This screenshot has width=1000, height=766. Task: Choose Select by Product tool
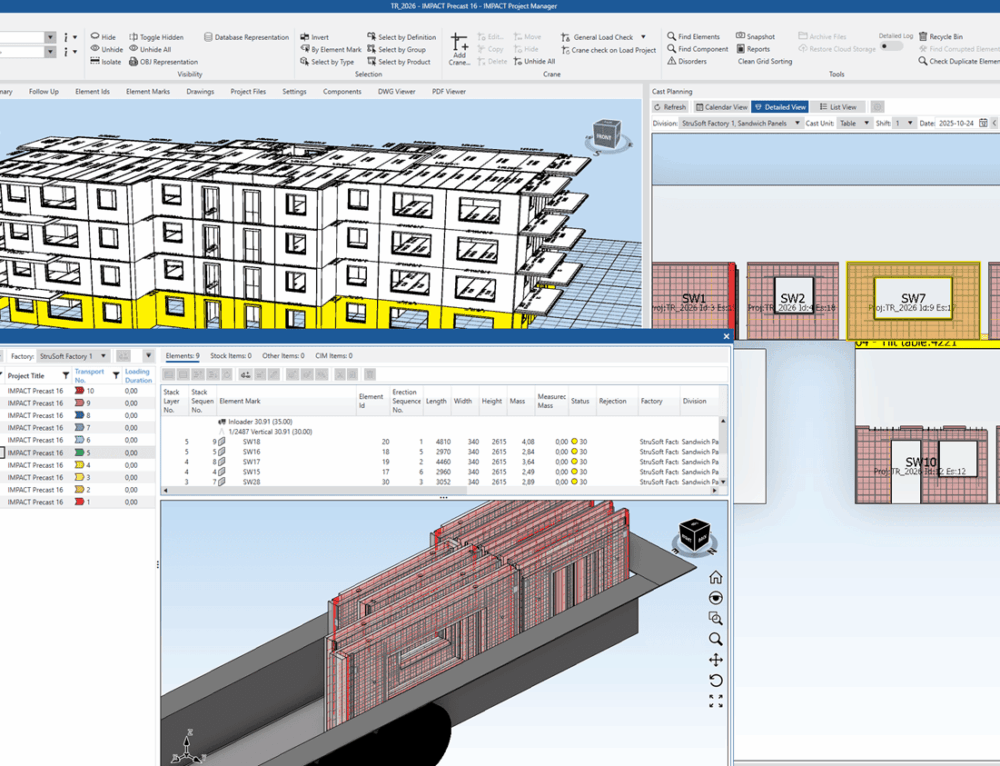click(399, 62)
